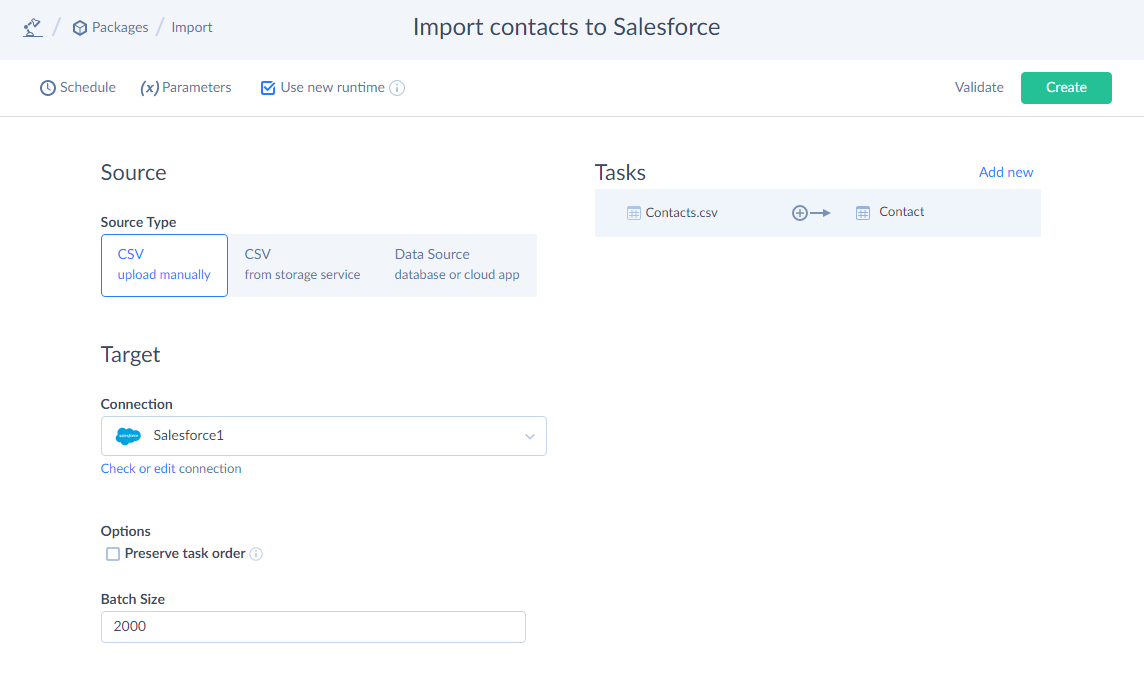Show info tooltip for Use new runtime
Image resolution: width=1144 pixels, height=697 pixels.
click(x=397, y=88)
